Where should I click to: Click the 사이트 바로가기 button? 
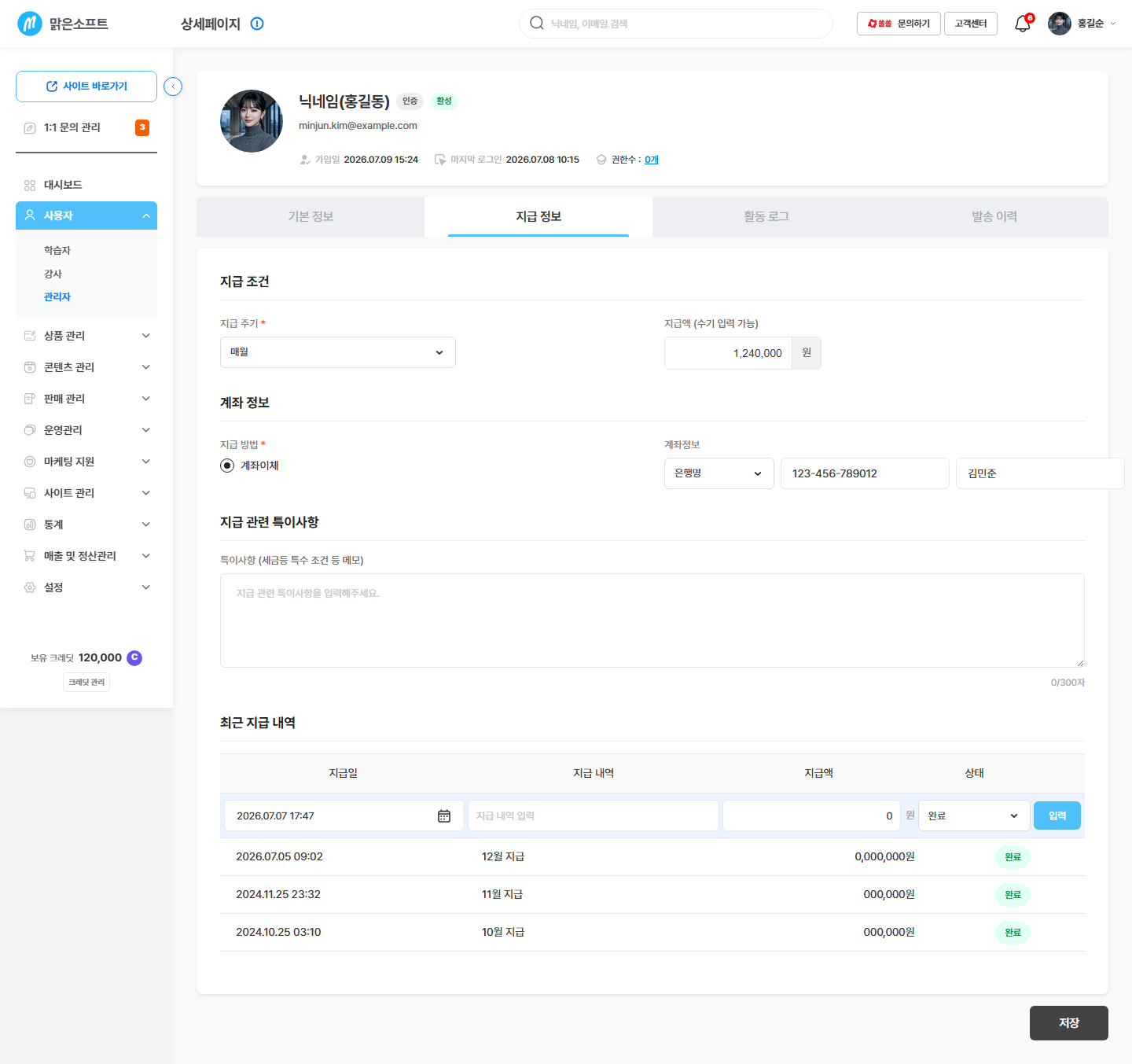pos(86,87)
